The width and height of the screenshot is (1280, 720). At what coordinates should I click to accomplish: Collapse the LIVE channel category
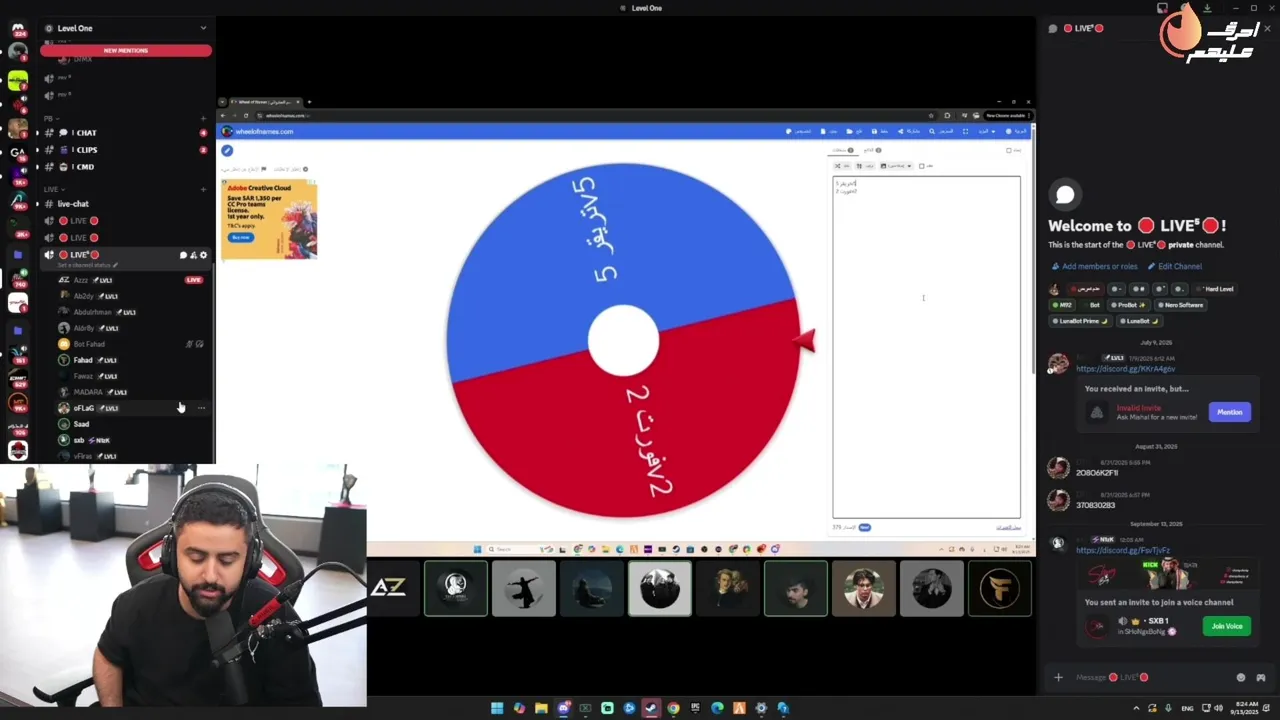[x=52, y=189]
